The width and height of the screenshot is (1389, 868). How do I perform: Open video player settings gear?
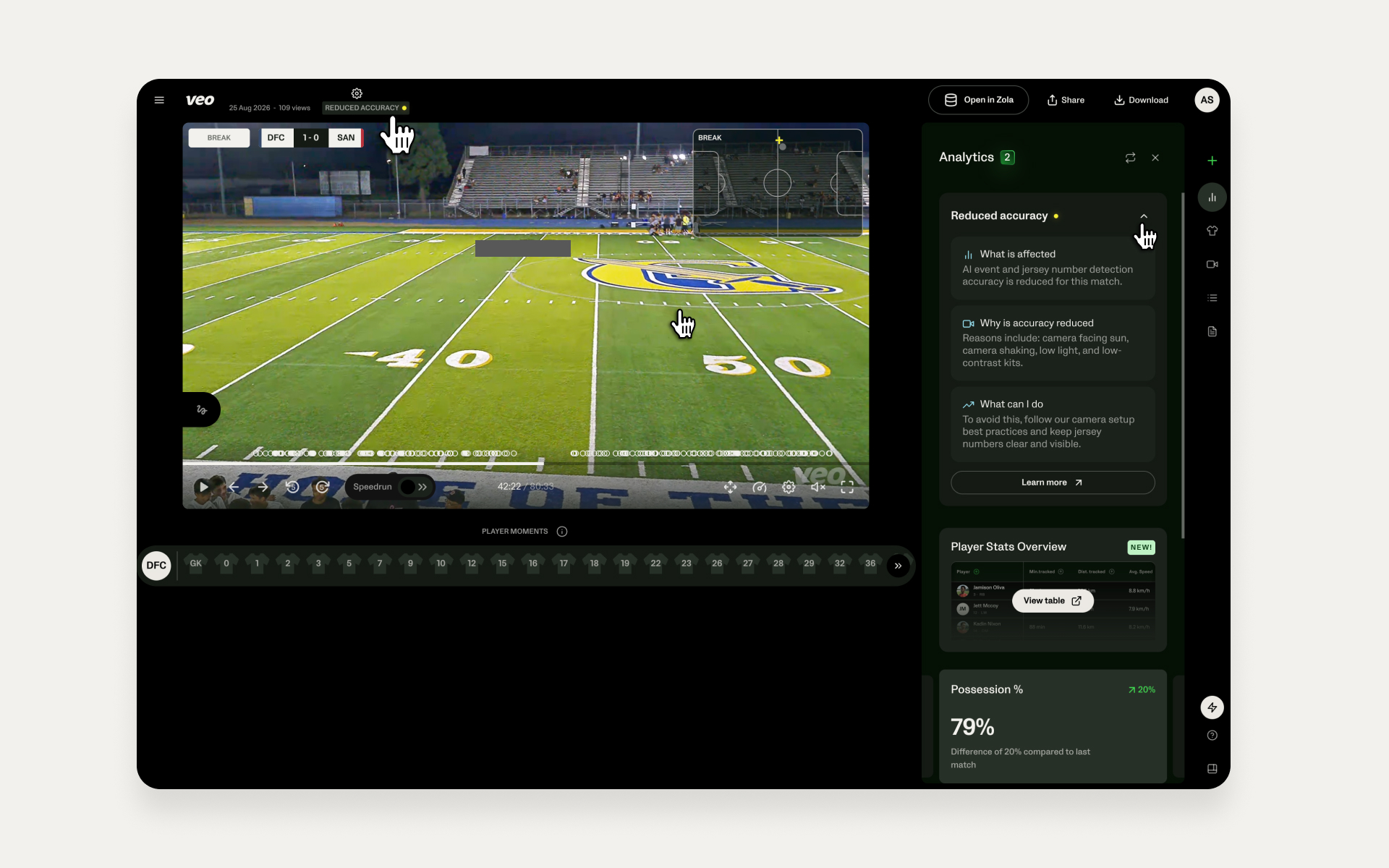789,487
